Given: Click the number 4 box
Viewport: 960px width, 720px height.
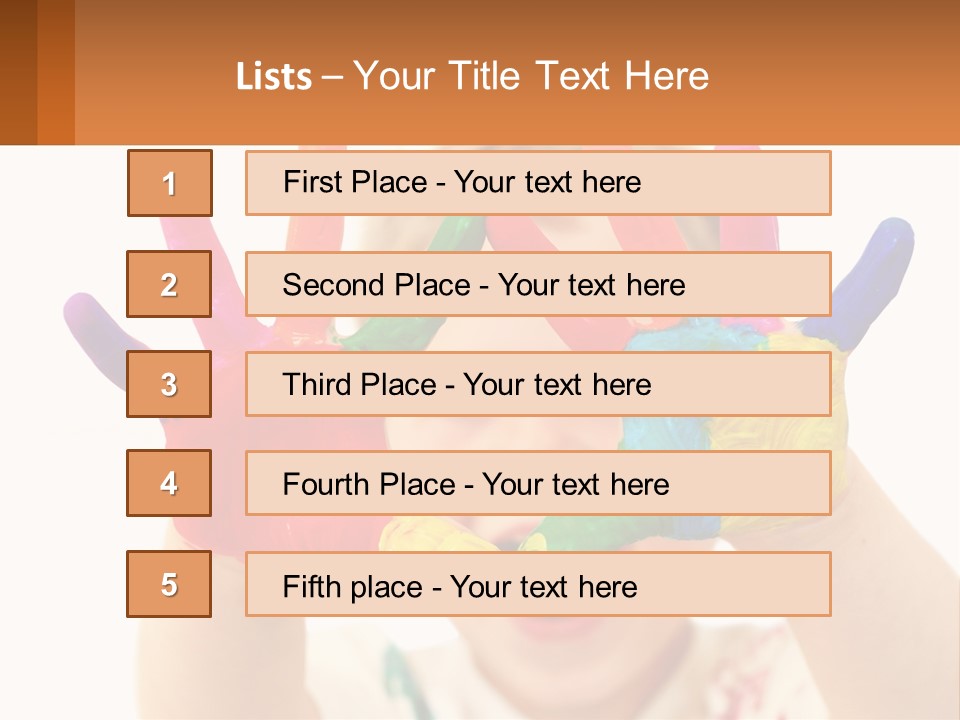Looking at the screenshot, I should (x=169, y=484).
